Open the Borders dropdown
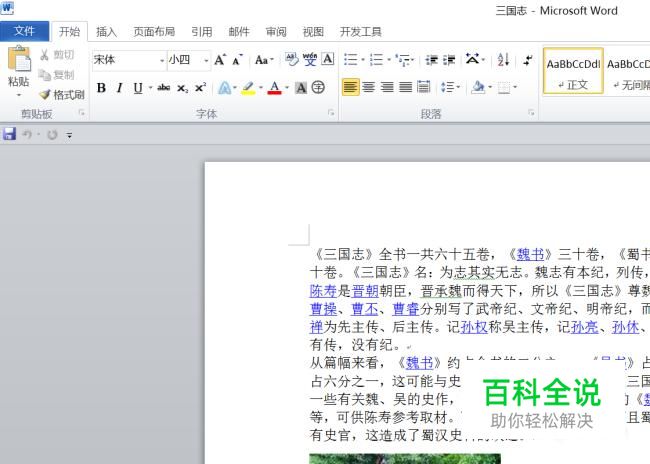Image resolution: width=650 pixels, height=464 pixels. coord(515,87)
